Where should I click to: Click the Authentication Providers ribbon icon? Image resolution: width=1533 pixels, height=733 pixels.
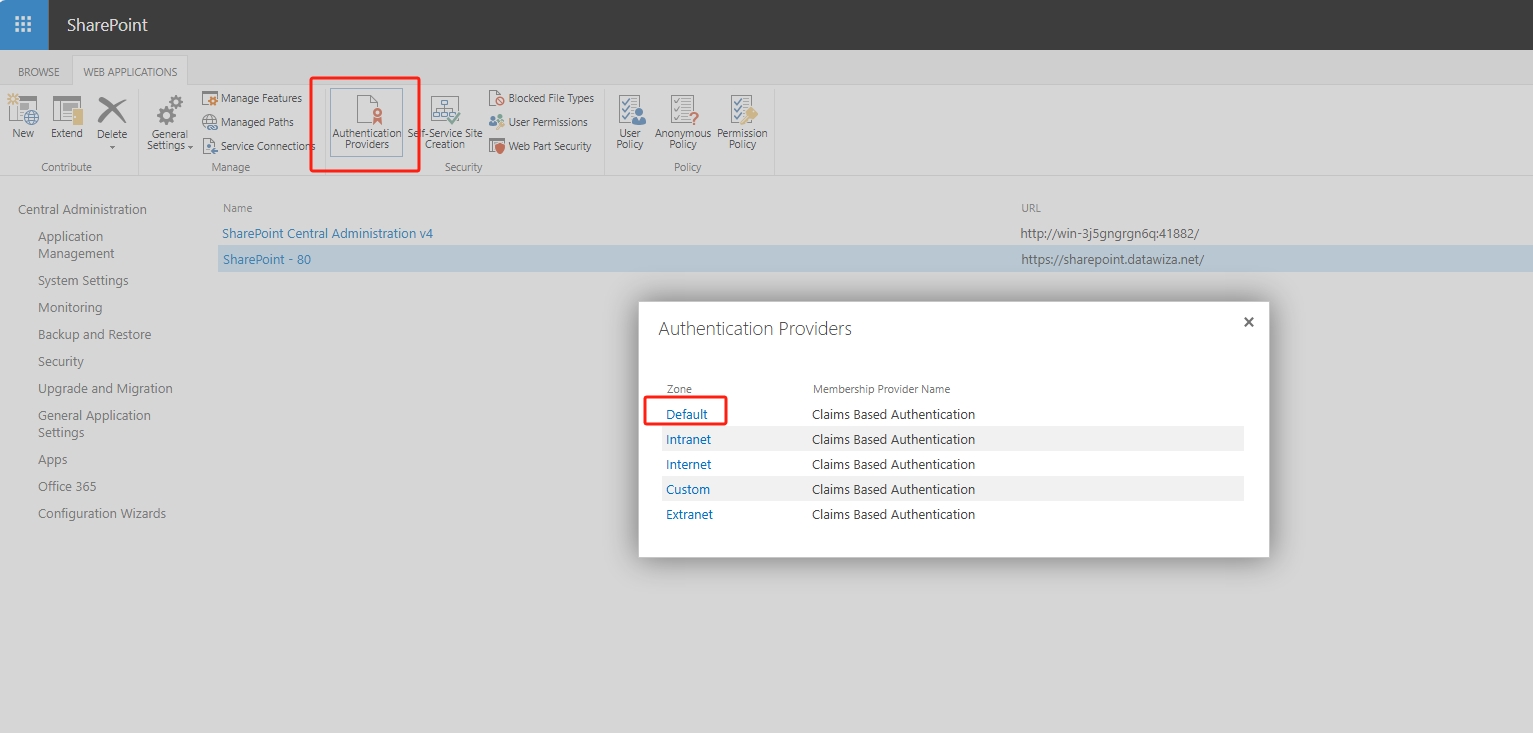[367, 123]
